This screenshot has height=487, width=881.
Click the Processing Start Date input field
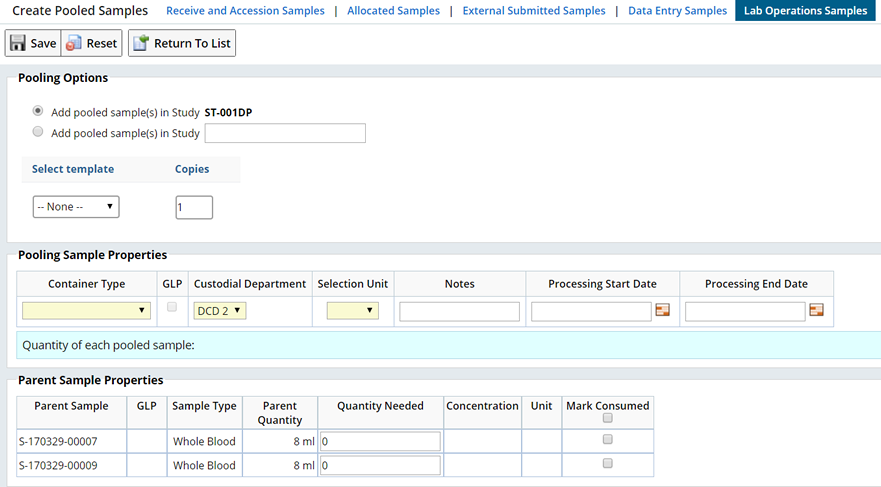(x=591, y=312)
